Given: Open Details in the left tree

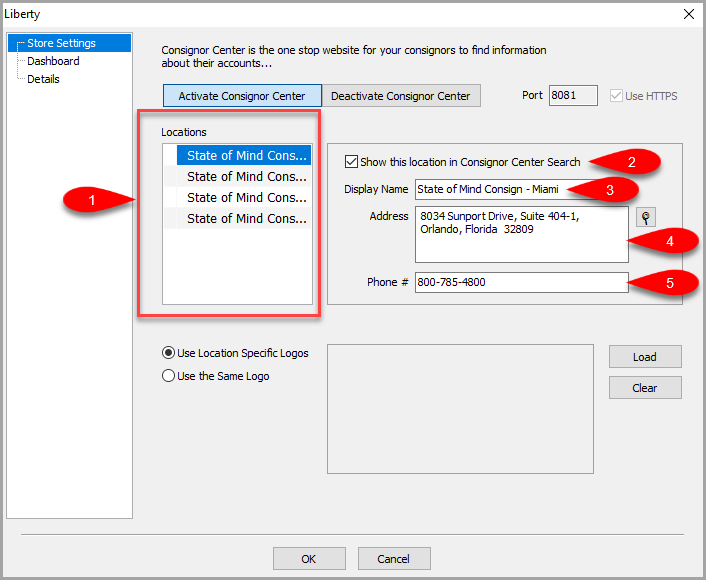Looking at the screenshot, I should (x=43, y=79).
